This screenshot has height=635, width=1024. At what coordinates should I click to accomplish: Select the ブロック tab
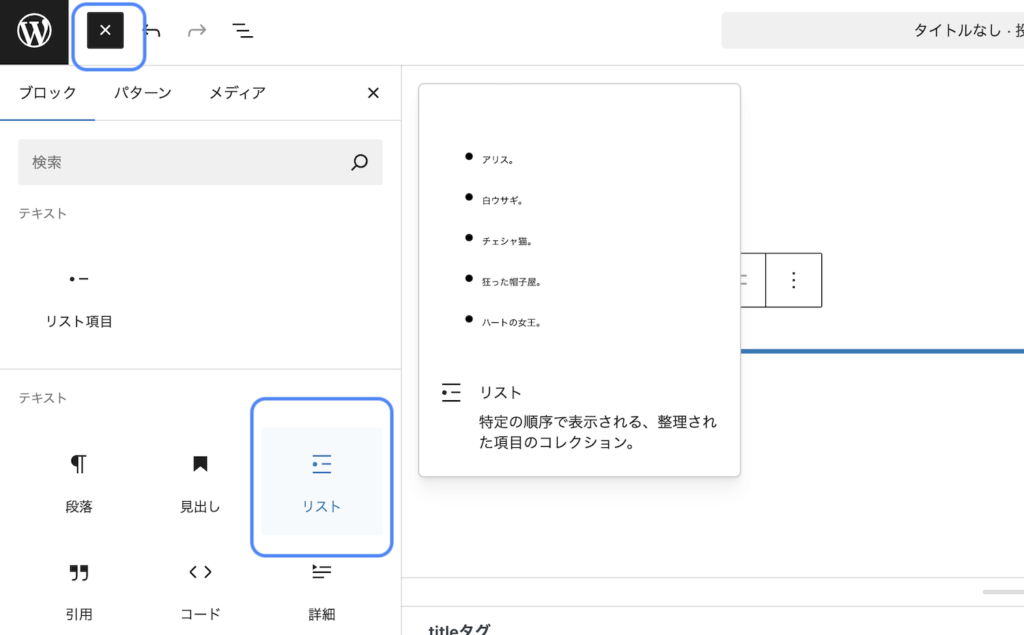[45, 92]
